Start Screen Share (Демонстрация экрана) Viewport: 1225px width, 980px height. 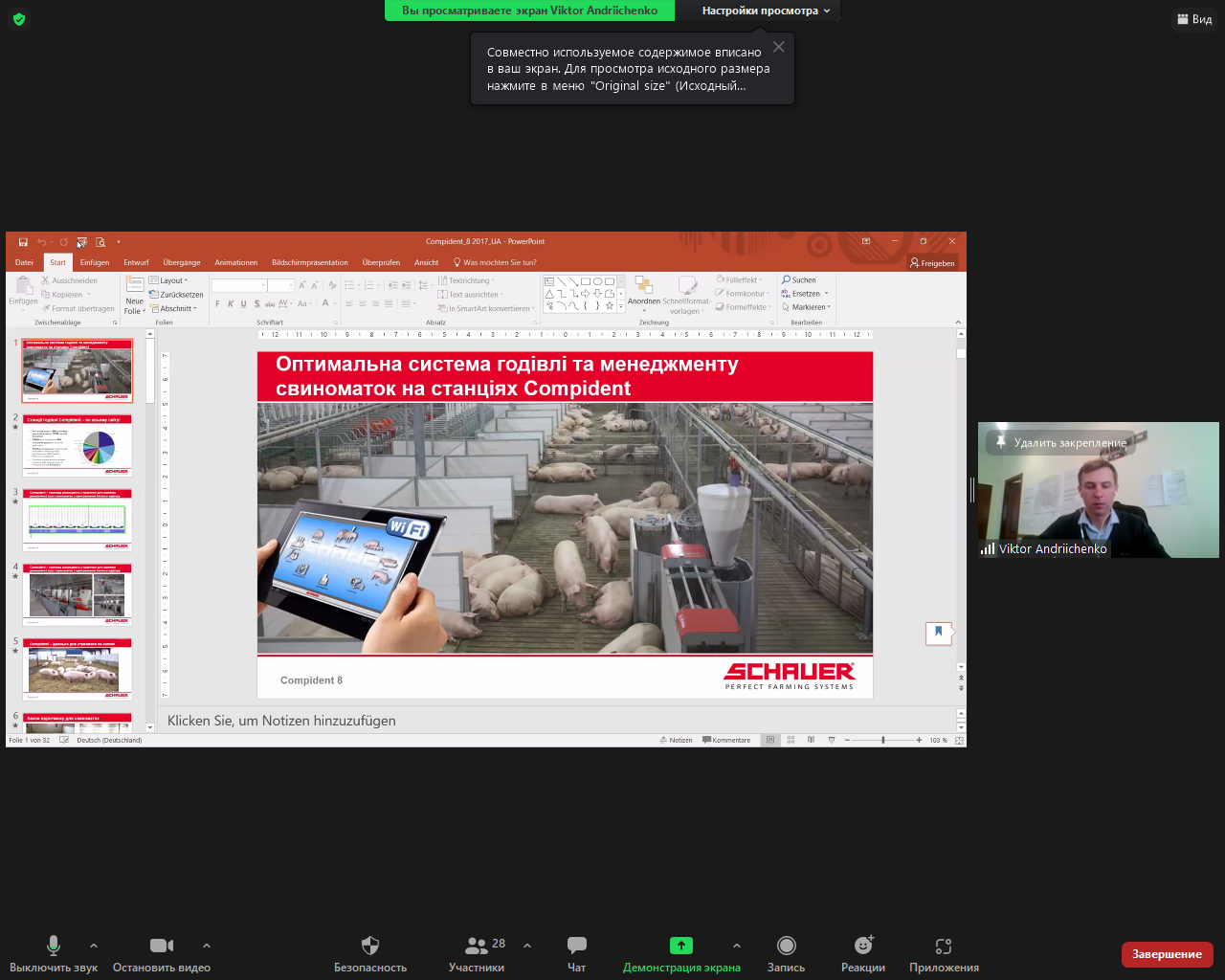click(680, 946)
